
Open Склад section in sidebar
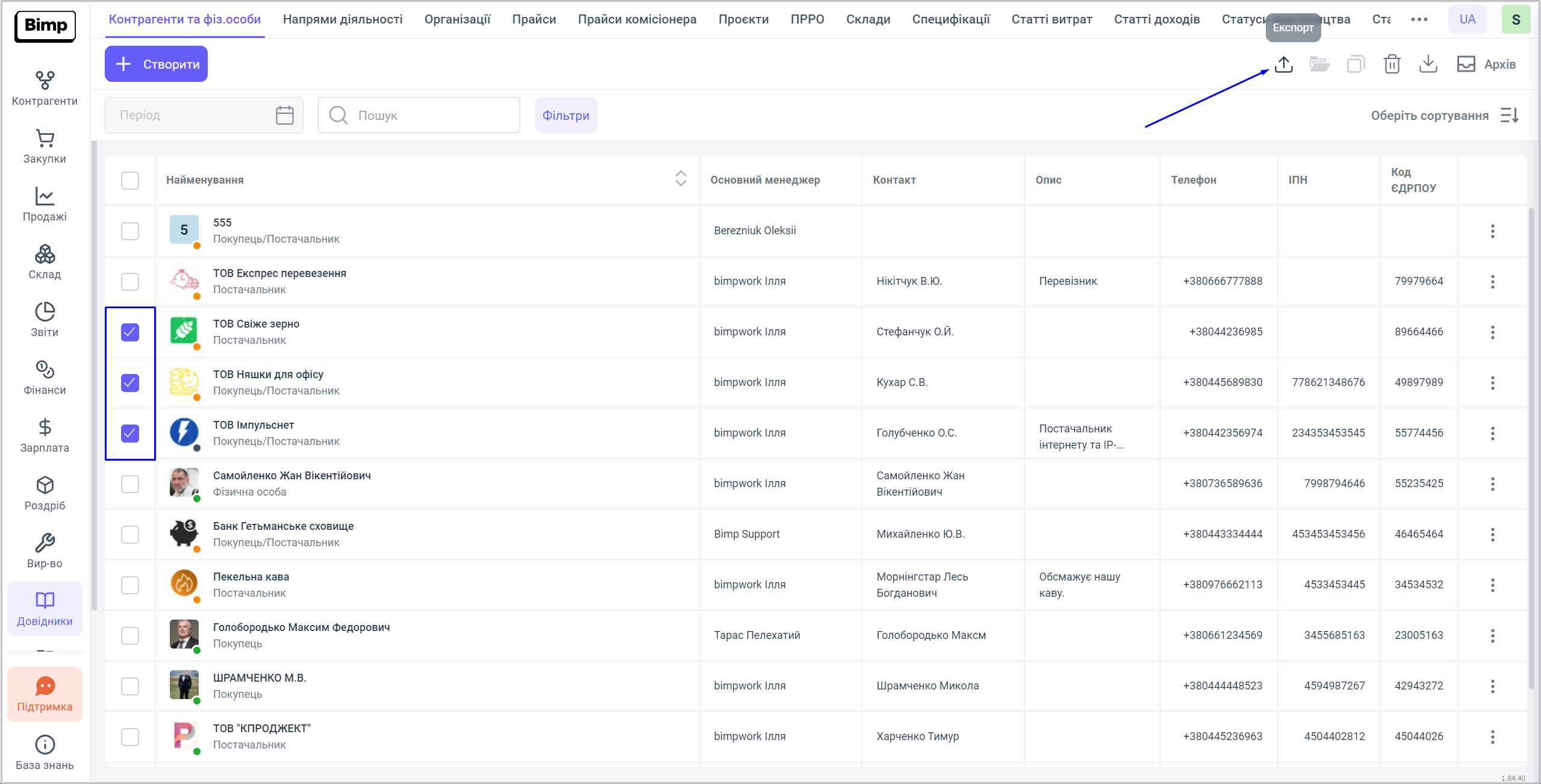pos(45,262)
